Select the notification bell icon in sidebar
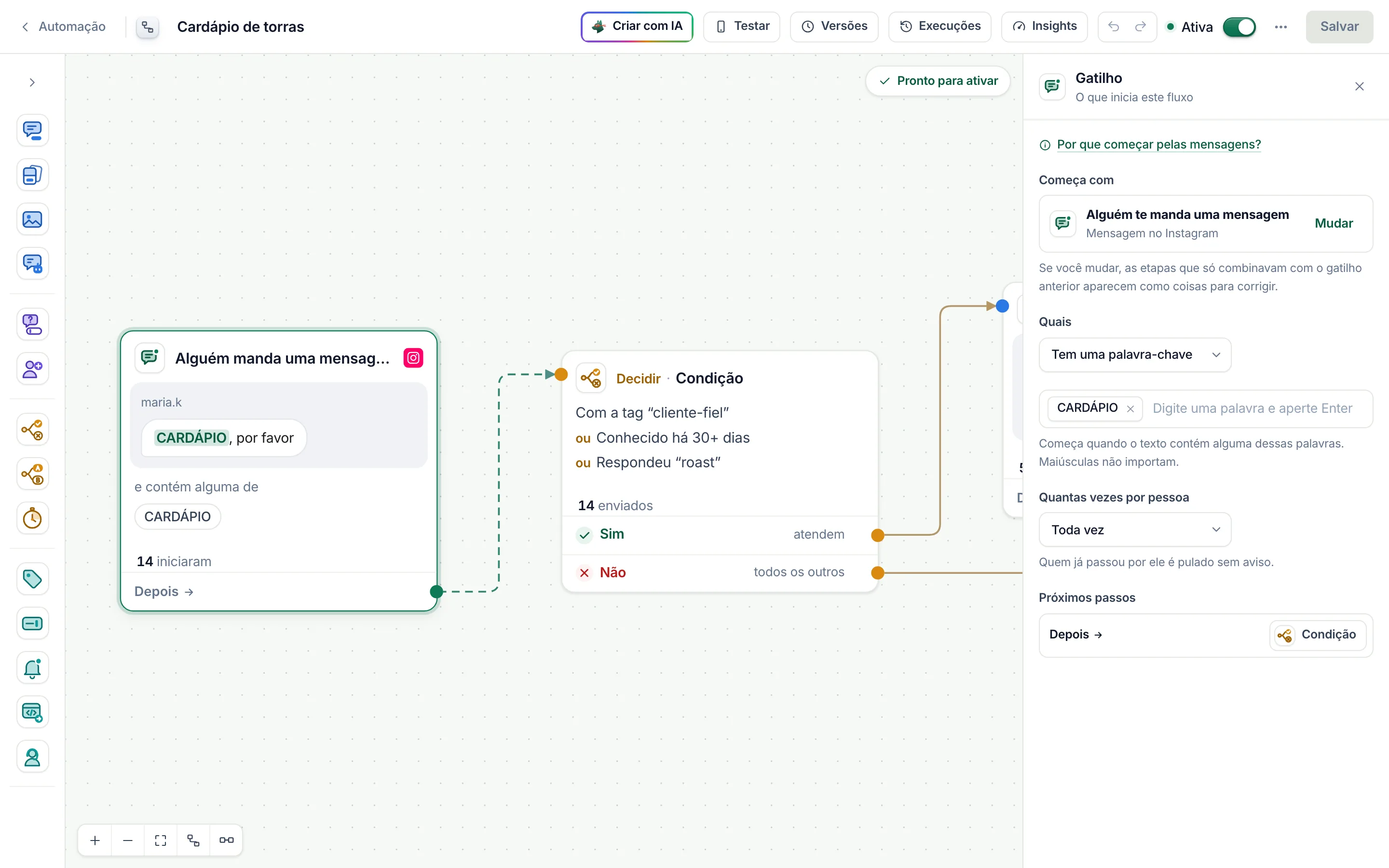Screen dimensions: 1389x868 pyautogui.click(x=32, y=668)
